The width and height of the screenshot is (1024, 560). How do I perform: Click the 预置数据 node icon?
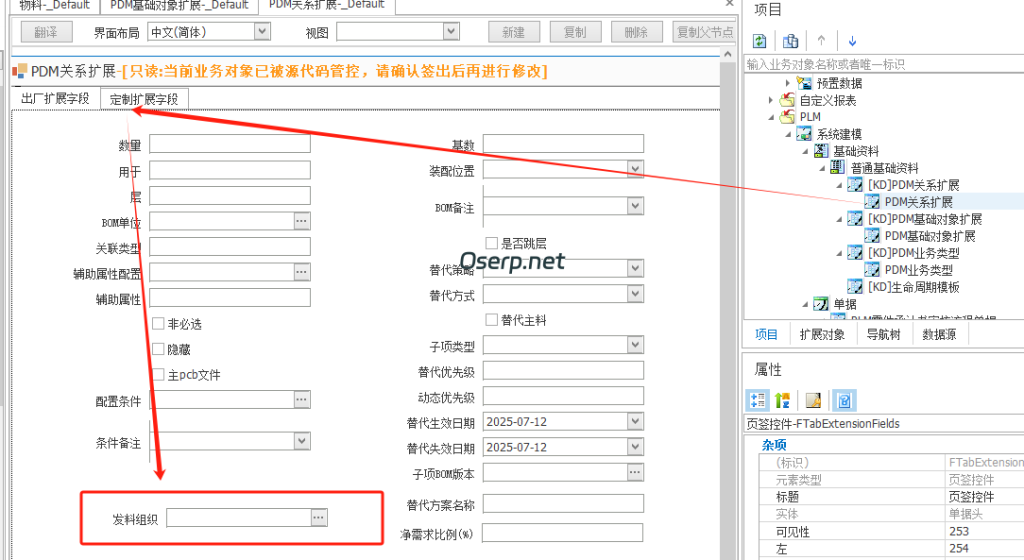(804, 83)
